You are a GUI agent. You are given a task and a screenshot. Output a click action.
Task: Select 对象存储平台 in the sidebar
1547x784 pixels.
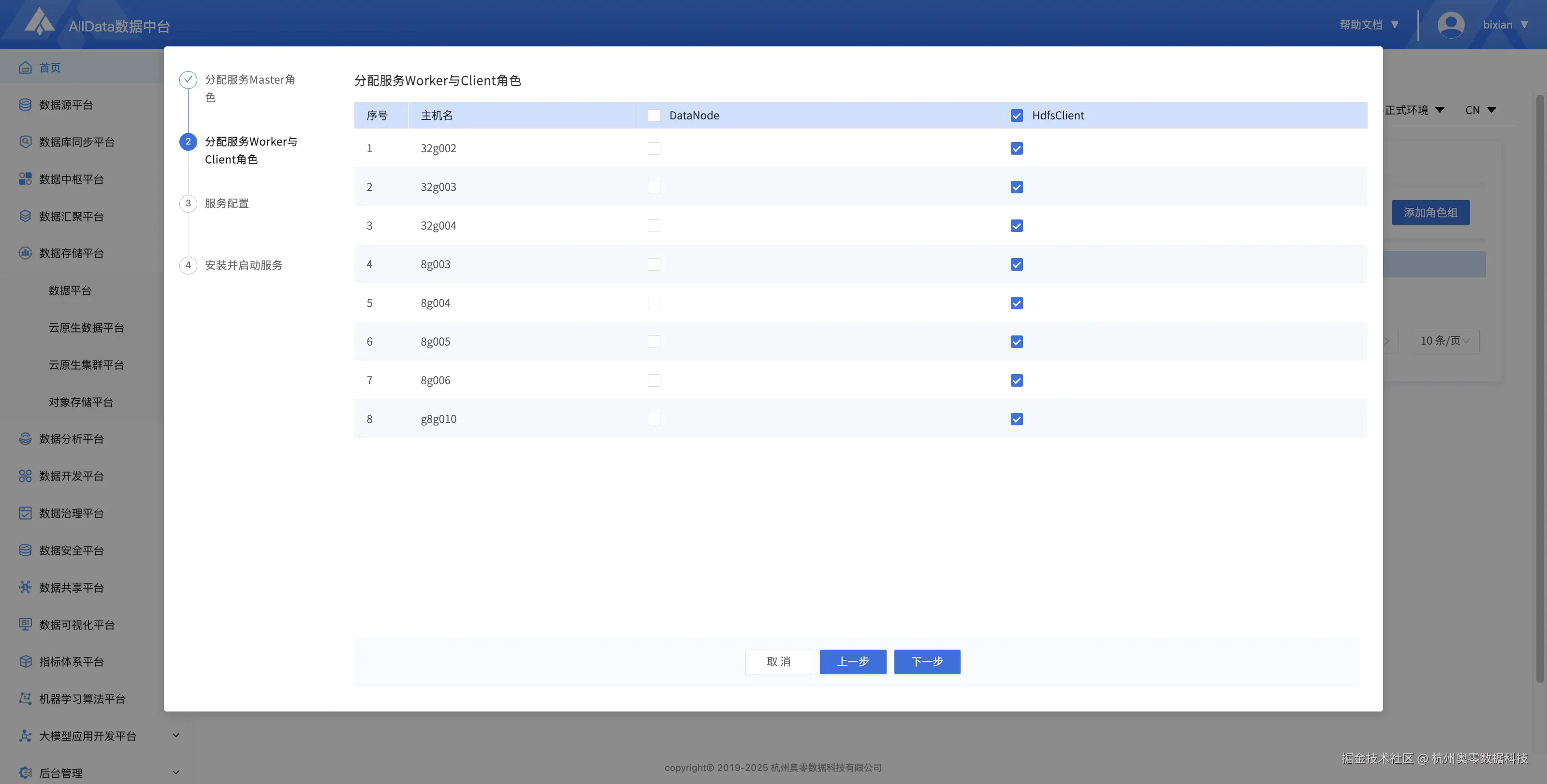pos(81,402)
